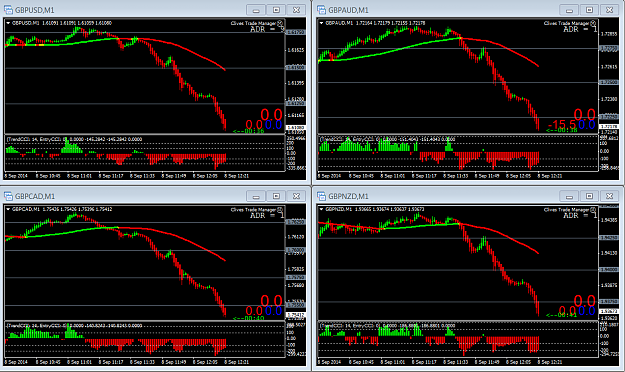Screen dimensions: 625x372
Task: Select the GBPAUD,M1 window title text
Action: [348, 10]
